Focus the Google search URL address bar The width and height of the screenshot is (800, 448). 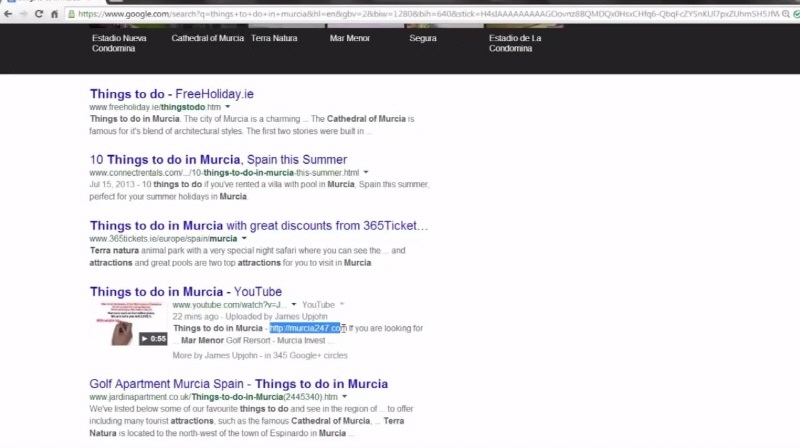[x=429, y=14]
